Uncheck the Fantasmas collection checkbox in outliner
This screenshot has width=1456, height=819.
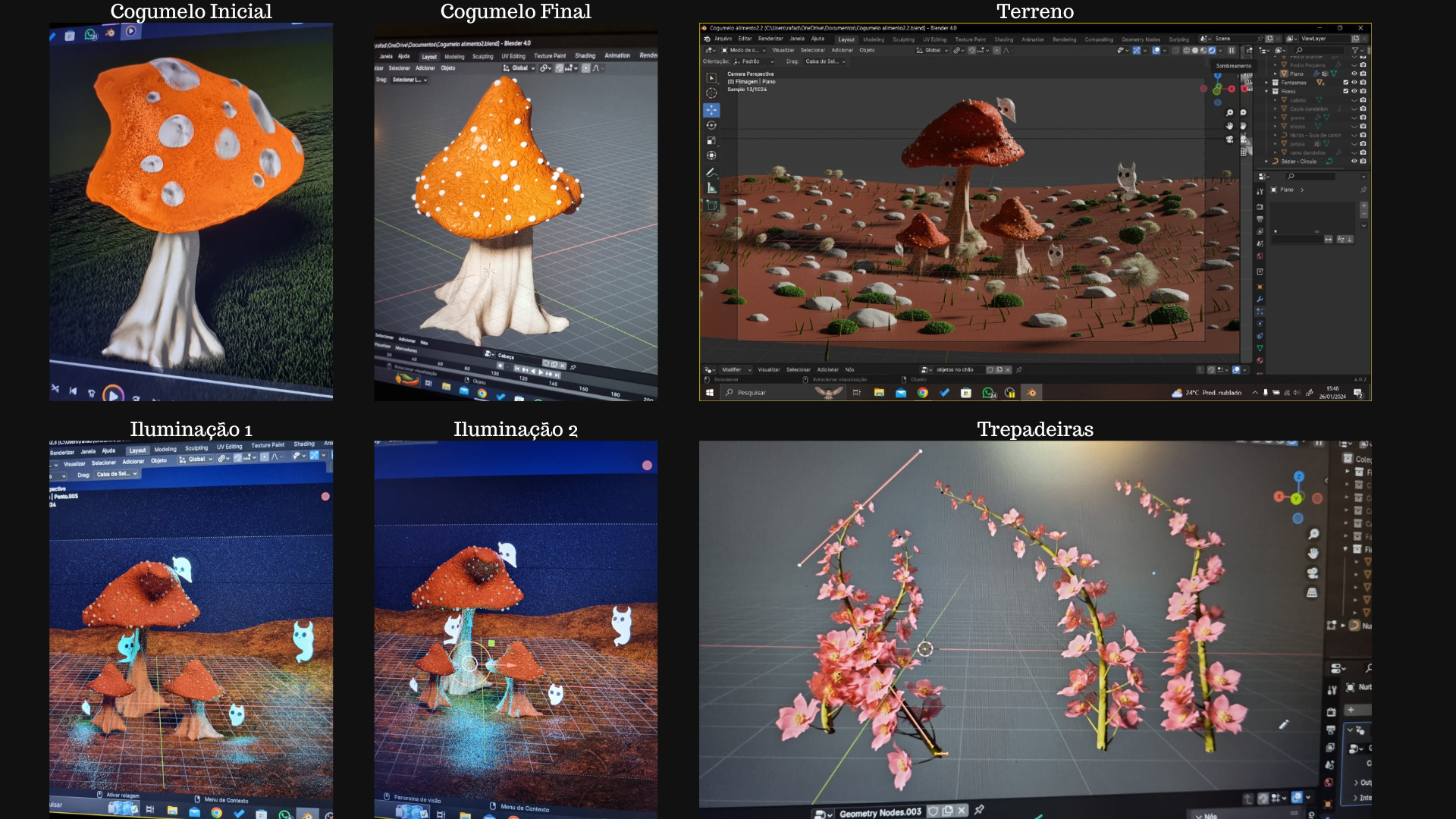tap(1346, 82)
